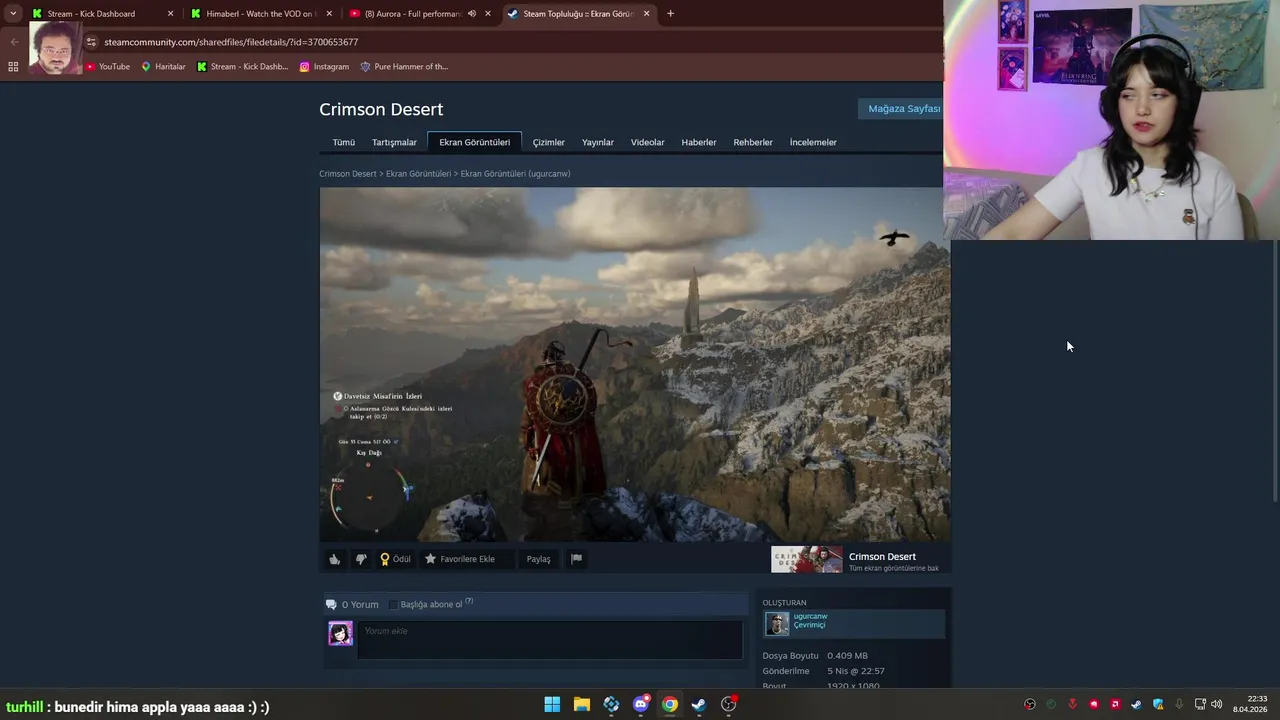Share the screenshot using Paylaş
This screenshot has height=720, width=1280.
tap(539, 559)
